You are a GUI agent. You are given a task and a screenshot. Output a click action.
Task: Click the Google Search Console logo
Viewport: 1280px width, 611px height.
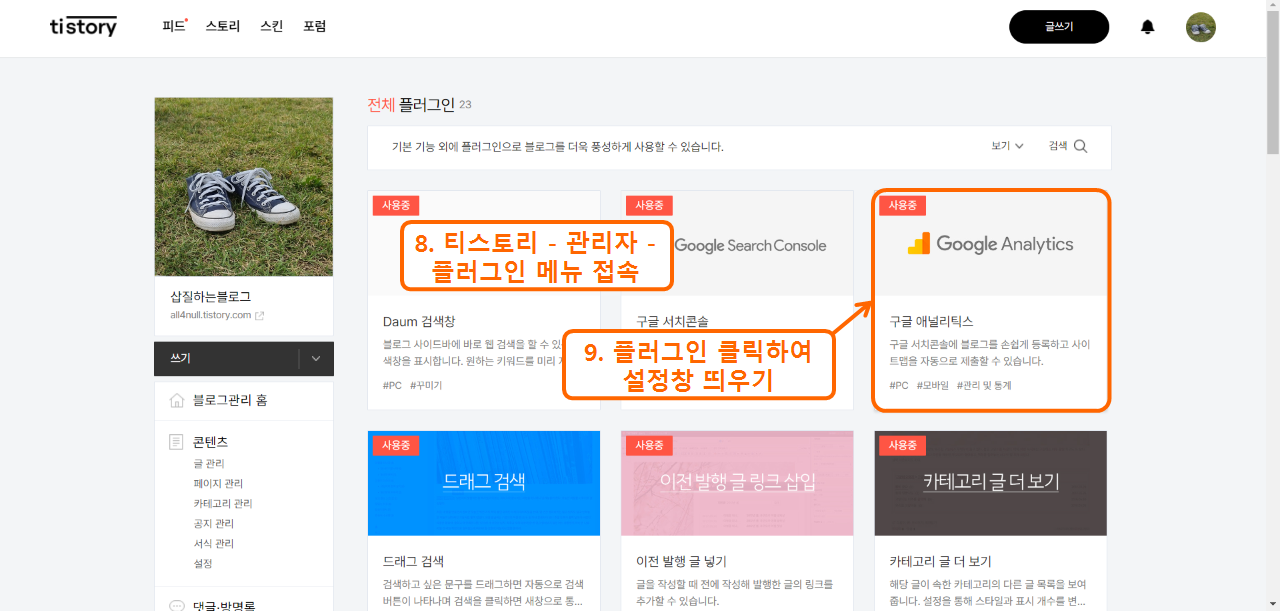click(751, 244)
